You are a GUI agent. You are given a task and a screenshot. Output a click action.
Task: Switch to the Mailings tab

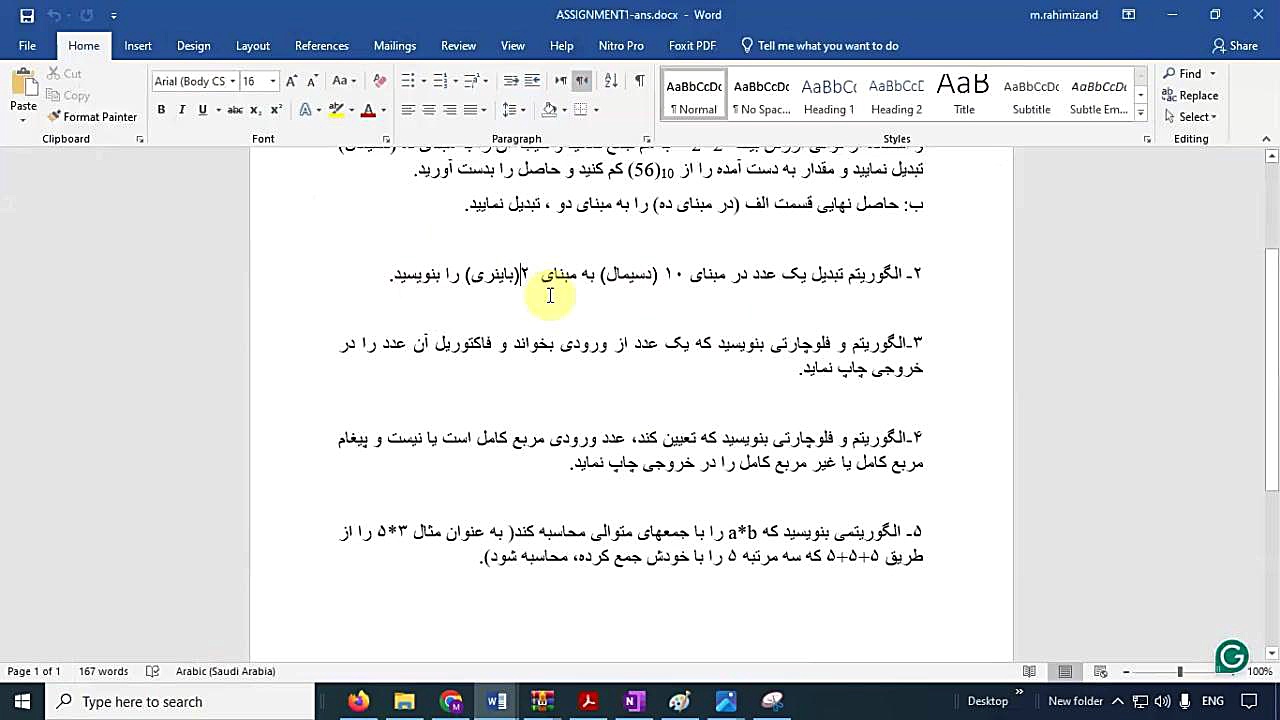click(x=395, y=46)
